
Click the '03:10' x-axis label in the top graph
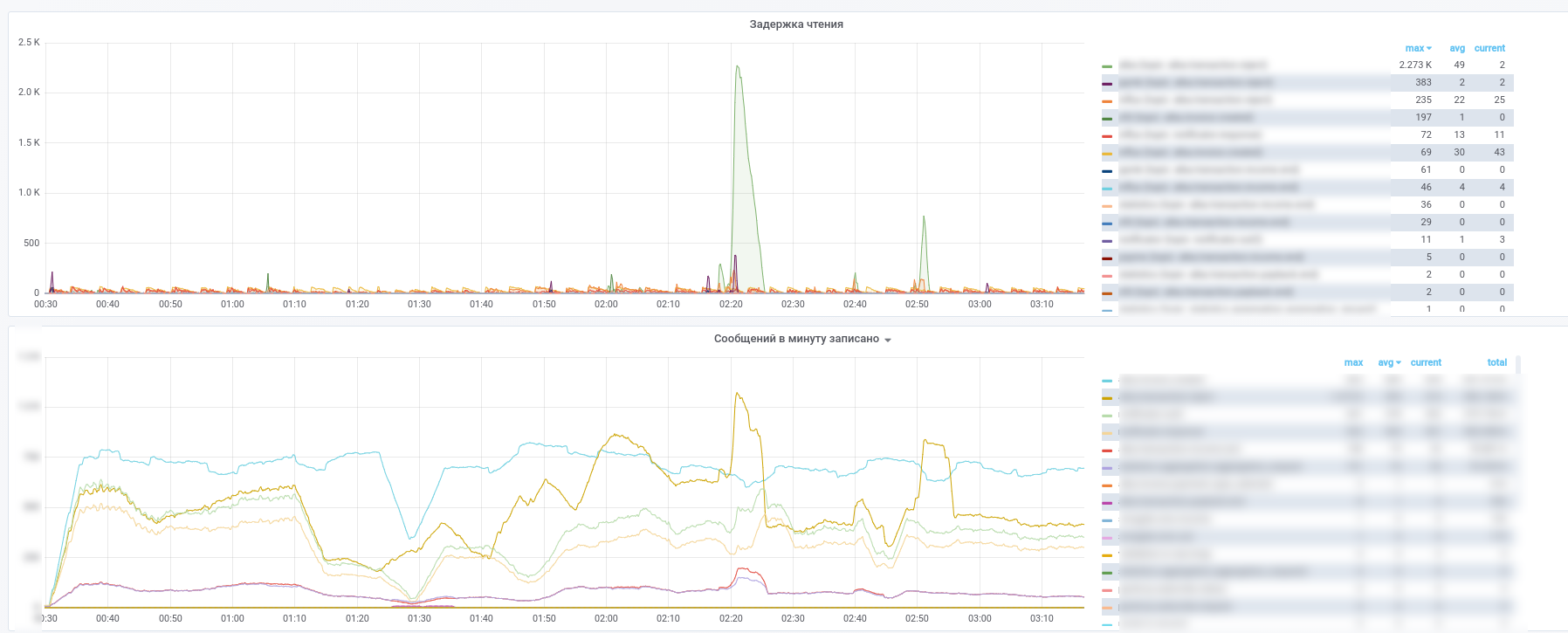[x=1042, y=304]
